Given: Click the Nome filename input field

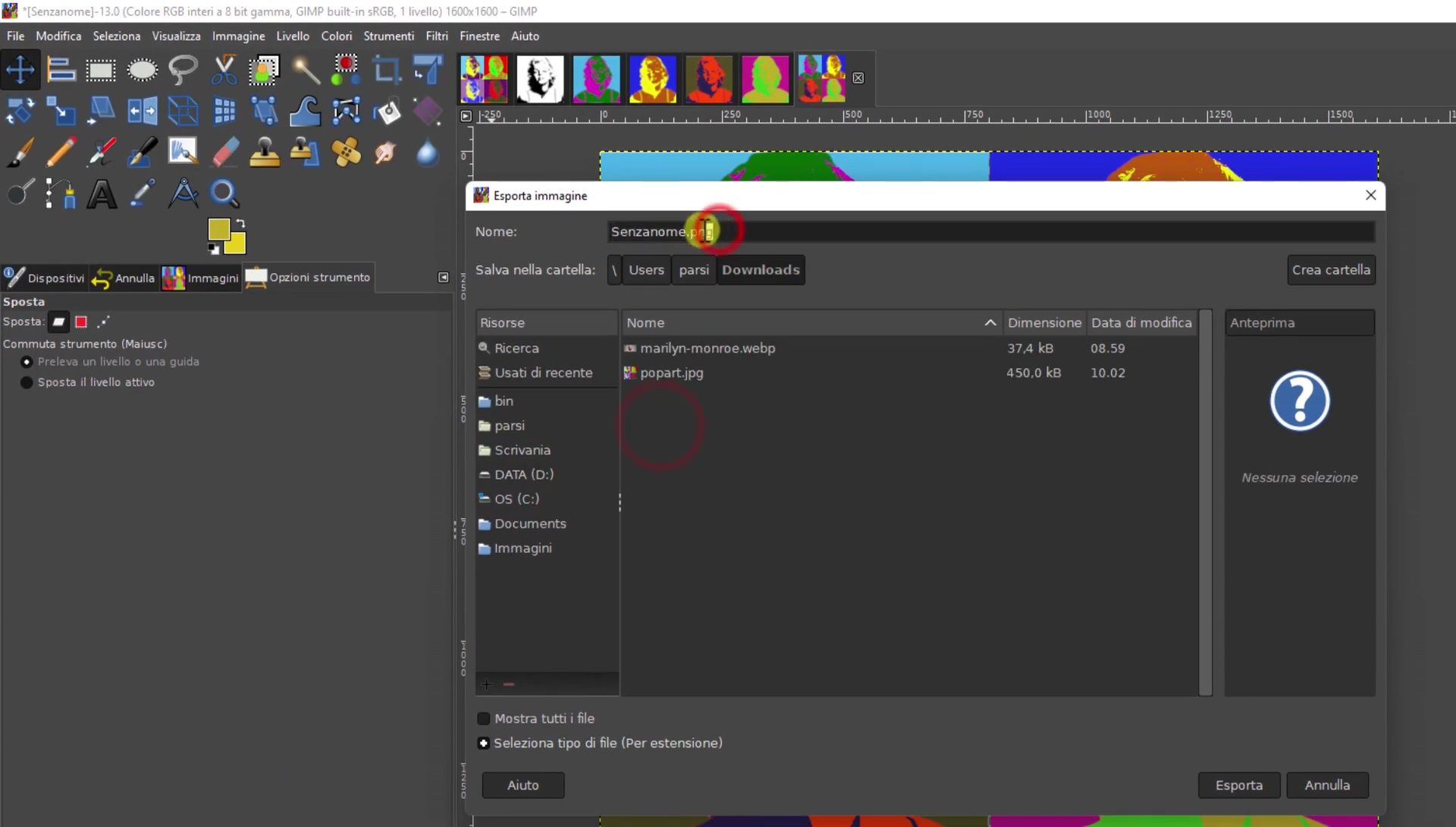Looking at the screenshot, I should point(991,231).
